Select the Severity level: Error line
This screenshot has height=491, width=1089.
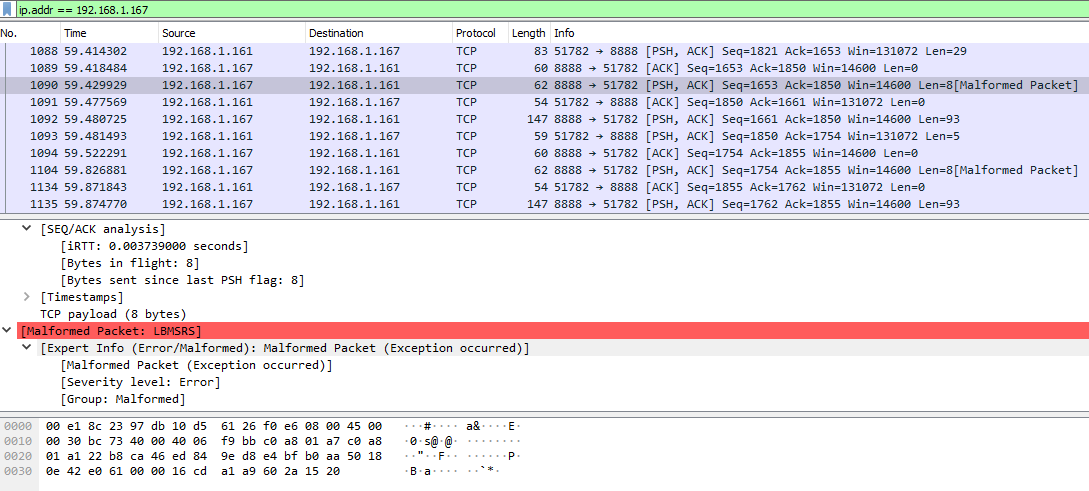tap(140, 382)
